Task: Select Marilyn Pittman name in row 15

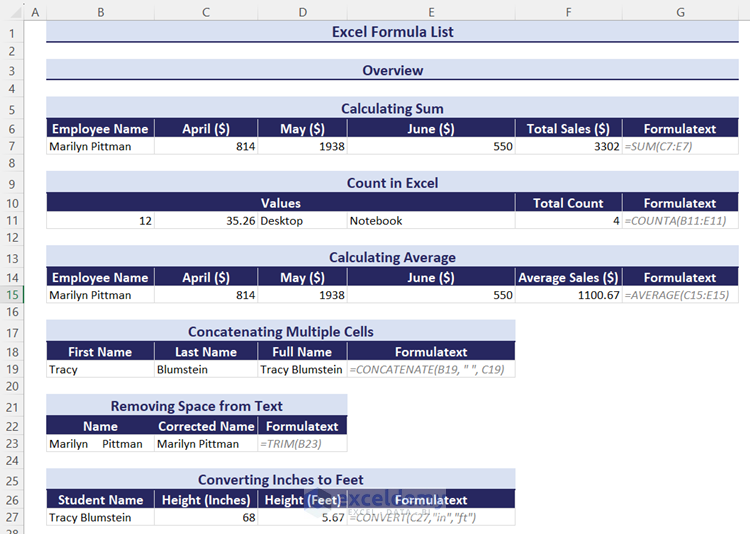Action: tap(100, 295)
